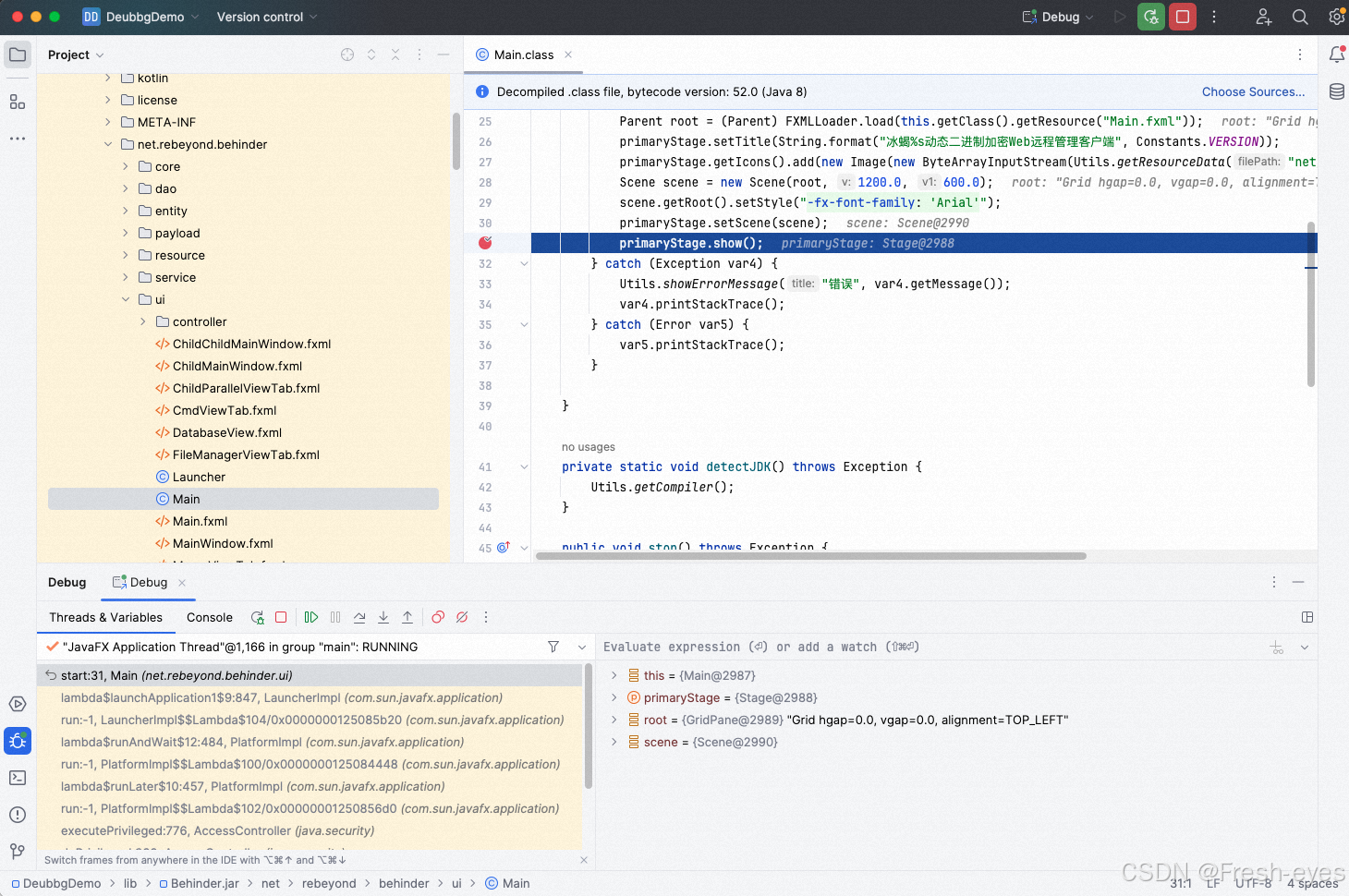Rerun the debug session
This screenshot has width=1349, height=896.
(x=257, y=617)
